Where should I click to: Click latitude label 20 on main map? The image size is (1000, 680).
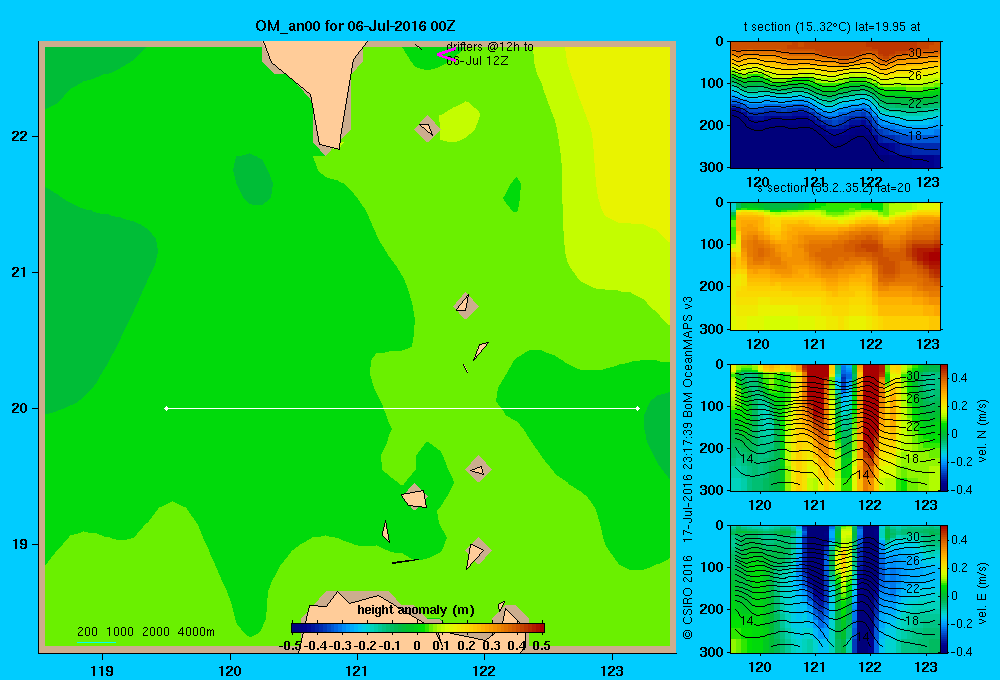(20, 408)
